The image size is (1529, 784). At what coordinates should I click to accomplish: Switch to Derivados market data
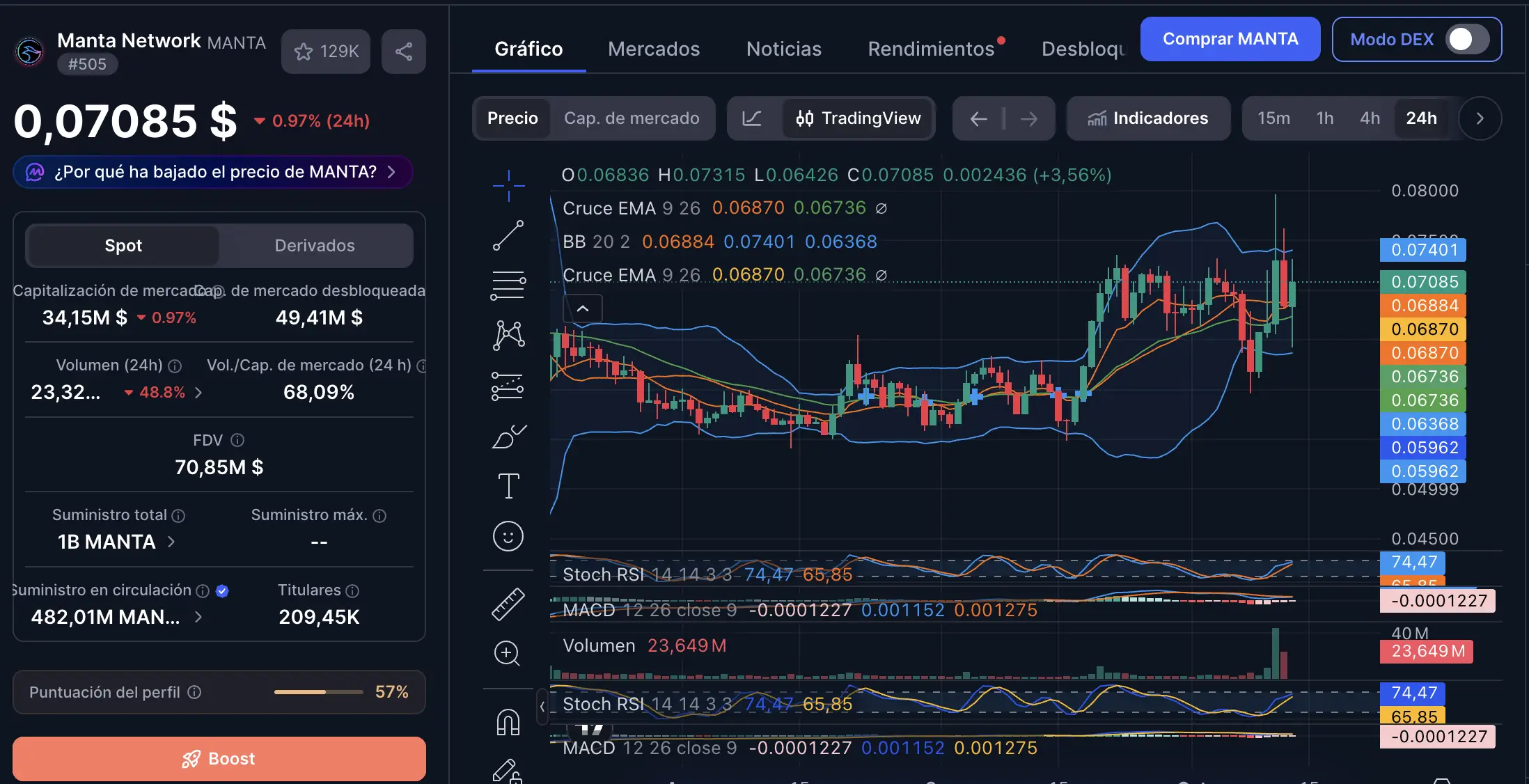pos(315,246)
